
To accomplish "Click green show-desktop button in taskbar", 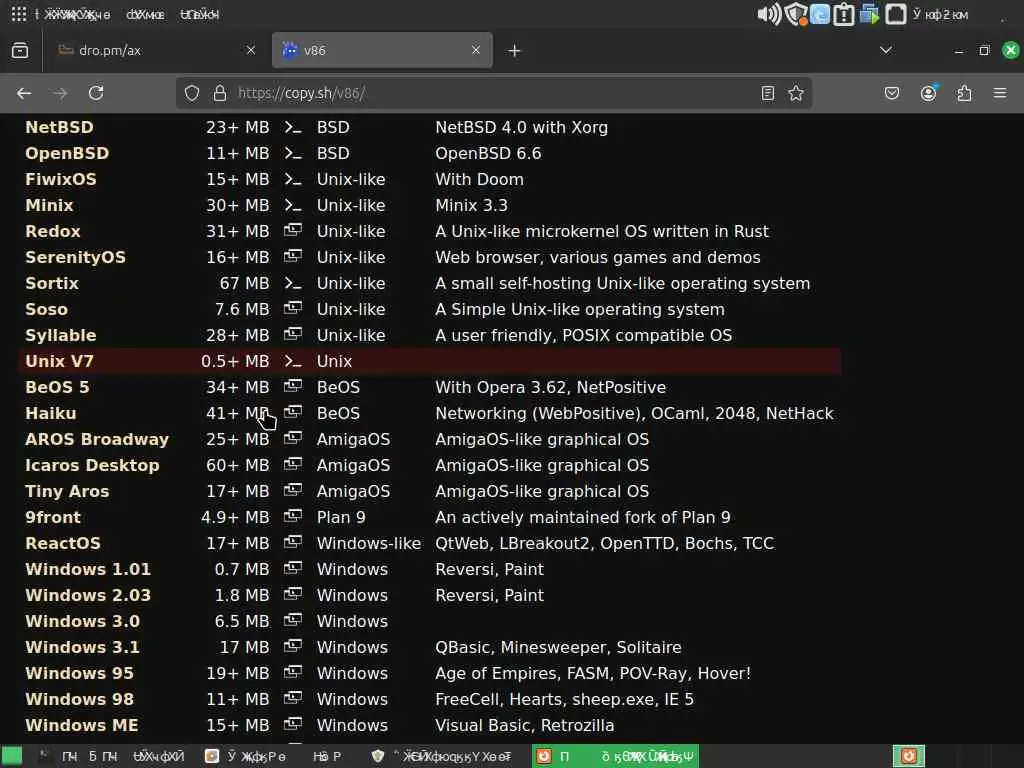I will coord(12,756).
